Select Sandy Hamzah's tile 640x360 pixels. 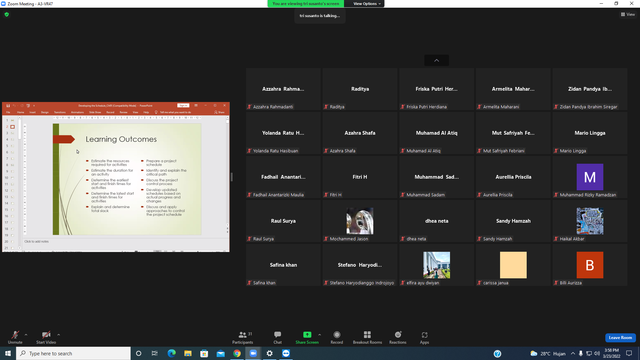coord(513,221)
